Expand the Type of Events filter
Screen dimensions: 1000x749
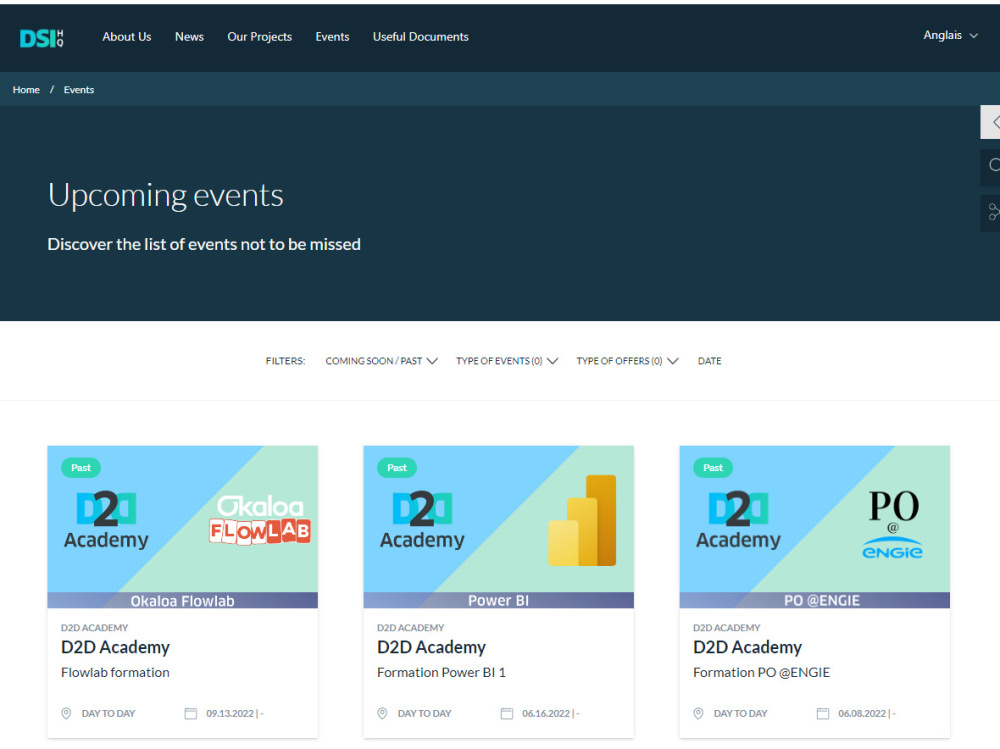[x=507, y=361]
